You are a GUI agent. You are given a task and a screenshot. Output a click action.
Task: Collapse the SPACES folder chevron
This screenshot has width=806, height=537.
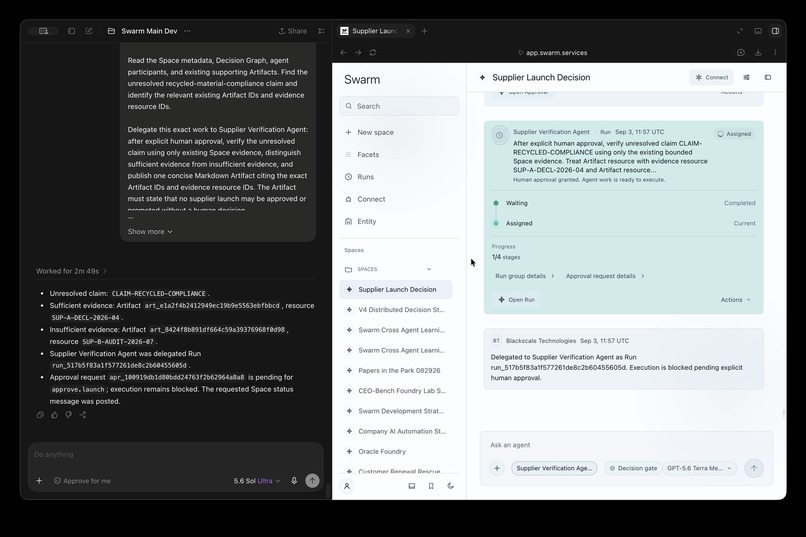tap(429, 269)
